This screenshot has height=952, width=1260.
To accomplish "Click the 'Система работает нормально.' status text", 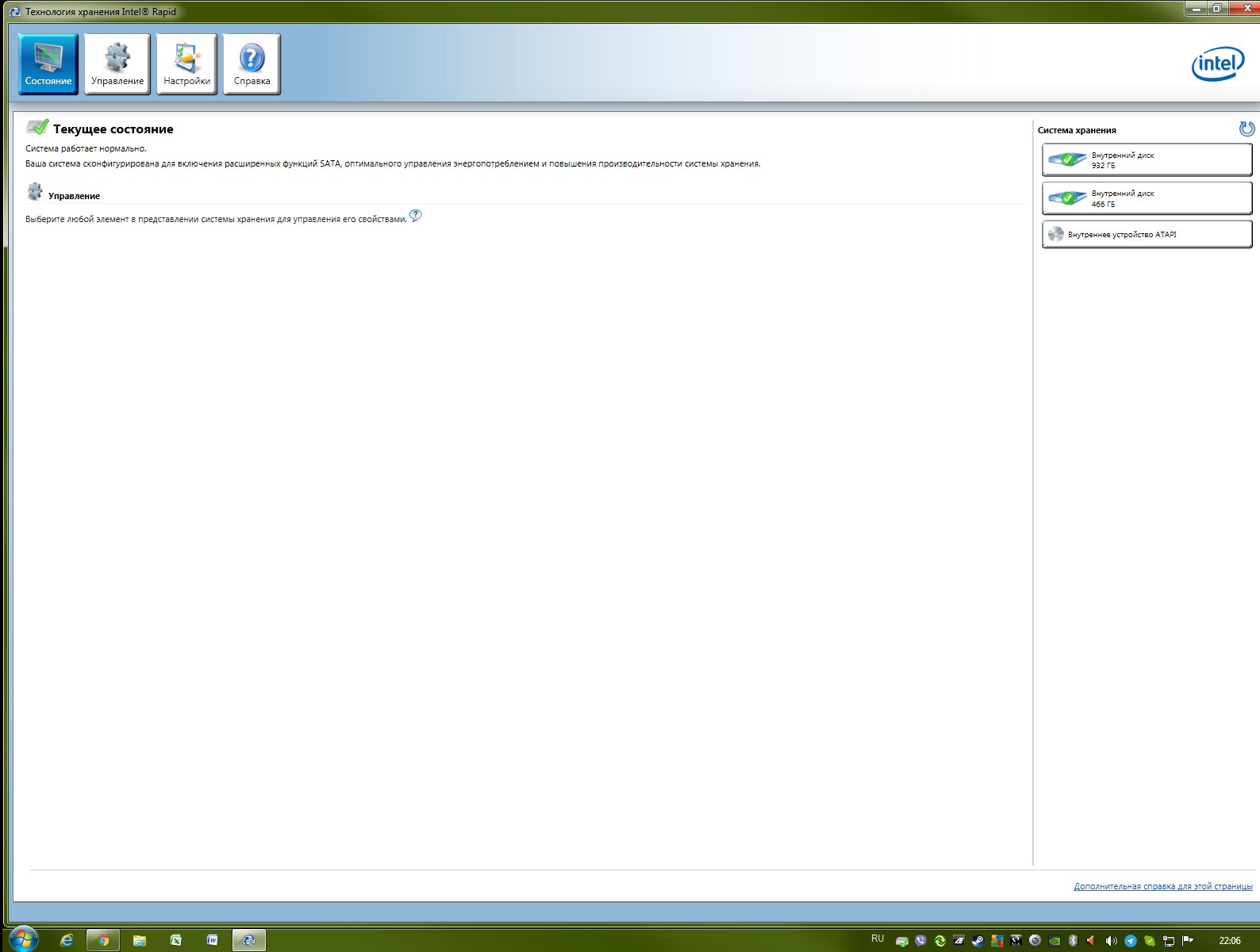I will pyautogui.click(x=86, y=148).
